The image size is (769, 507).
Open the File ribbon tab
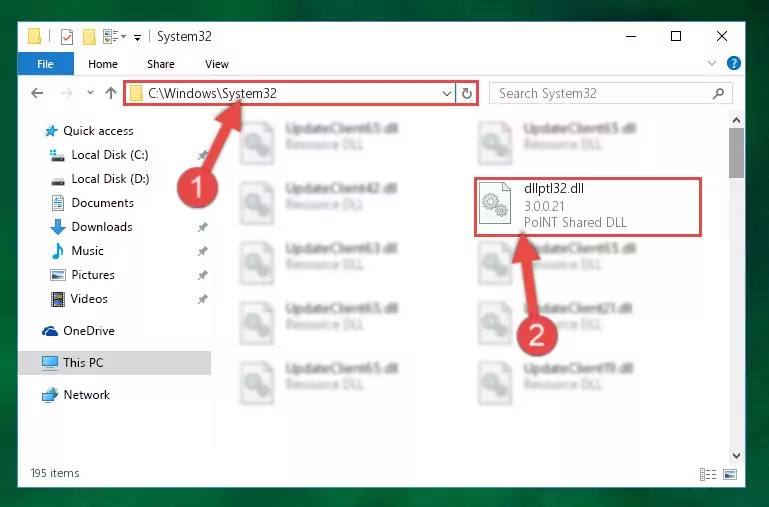point(46,64)
